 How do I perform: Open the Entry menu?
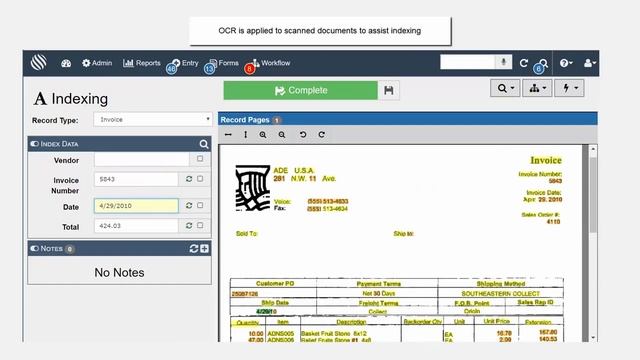pos(184,63)
